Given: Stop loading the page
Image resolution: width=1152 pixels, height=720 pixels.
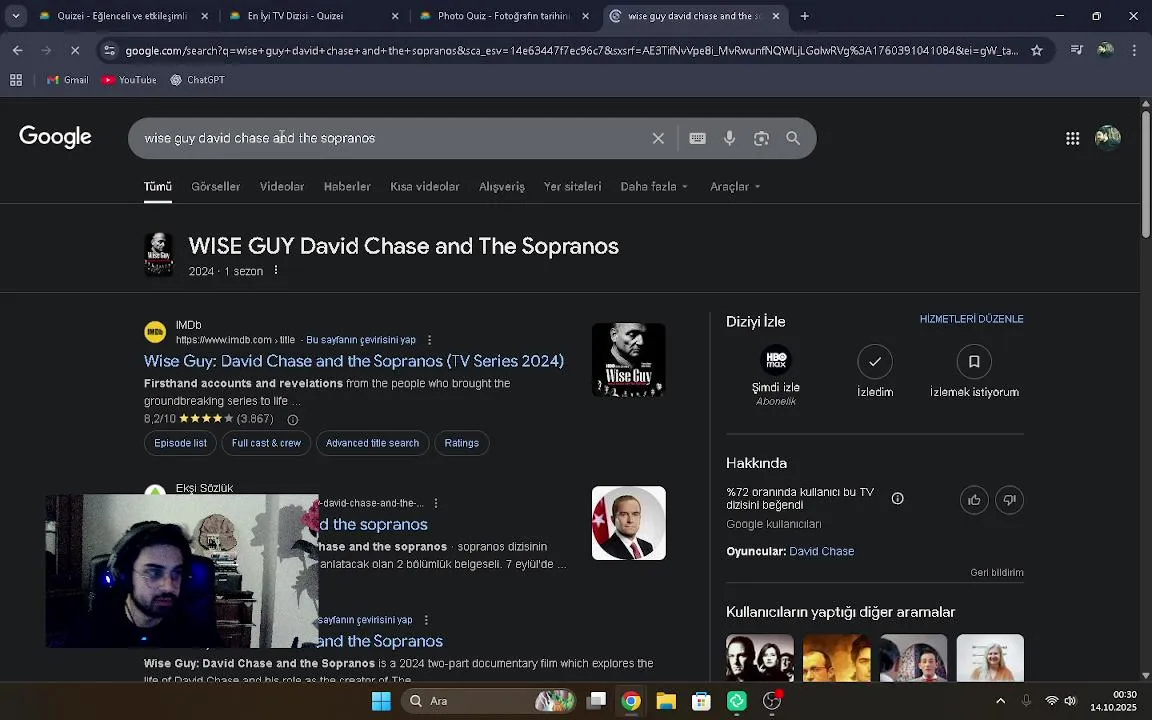Looking at the screenshot, I should pos(75,51).
